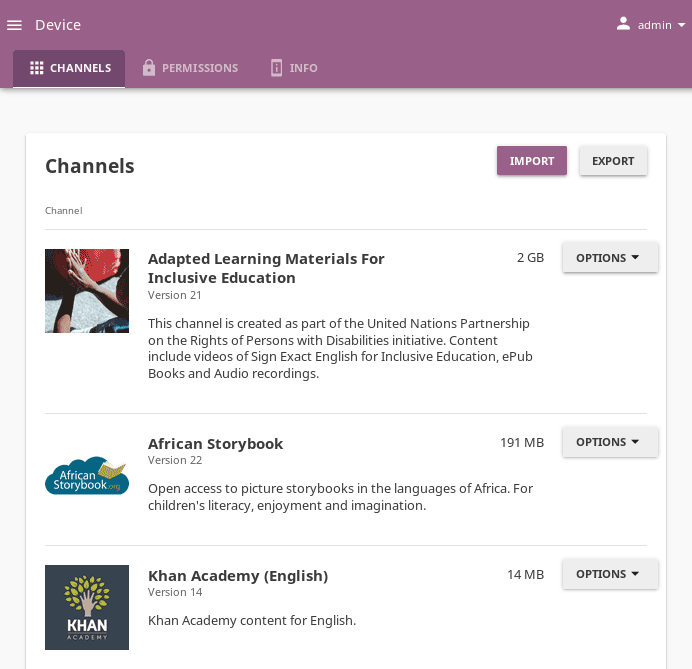Click the United Nations Partnership description text
This screenshot has height=669, width=692.
click(340, 349)
